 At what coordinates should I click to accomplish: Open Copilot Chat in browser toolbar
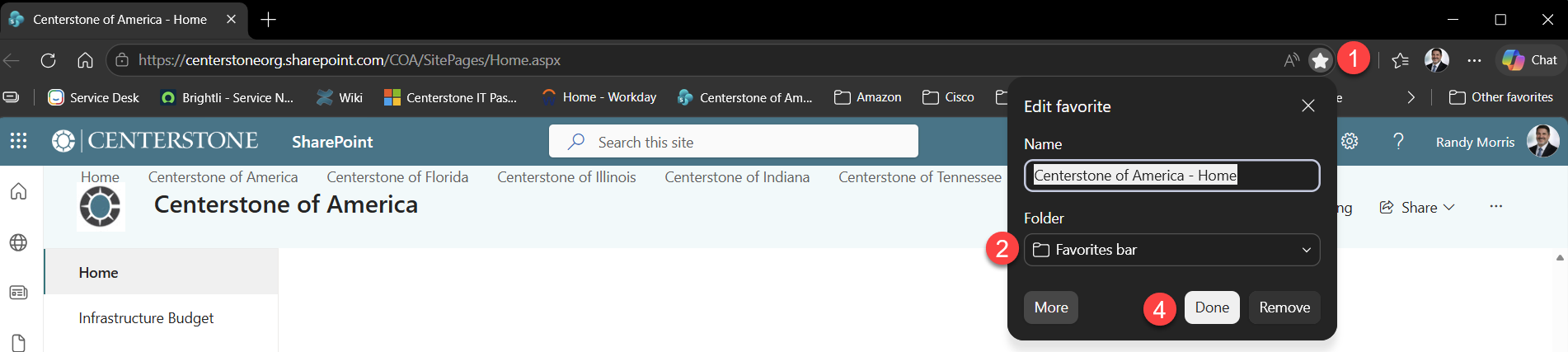[x=1529, y=60]
